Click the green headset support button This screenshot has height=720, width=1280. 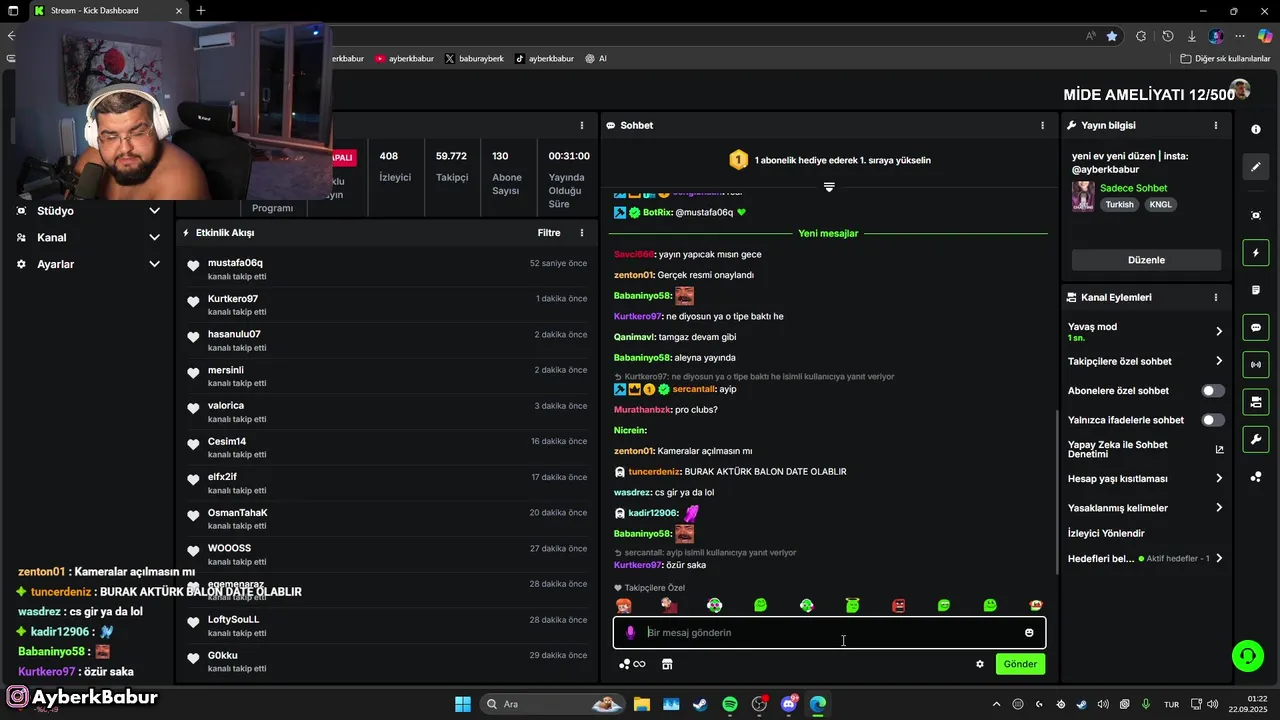pos(1247,656)
